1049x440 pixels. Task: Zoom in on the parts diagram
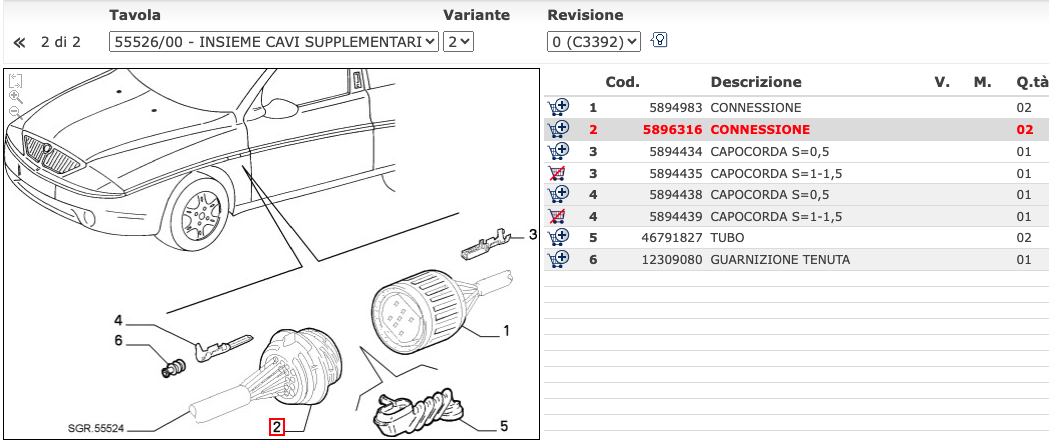pos(15,96)
